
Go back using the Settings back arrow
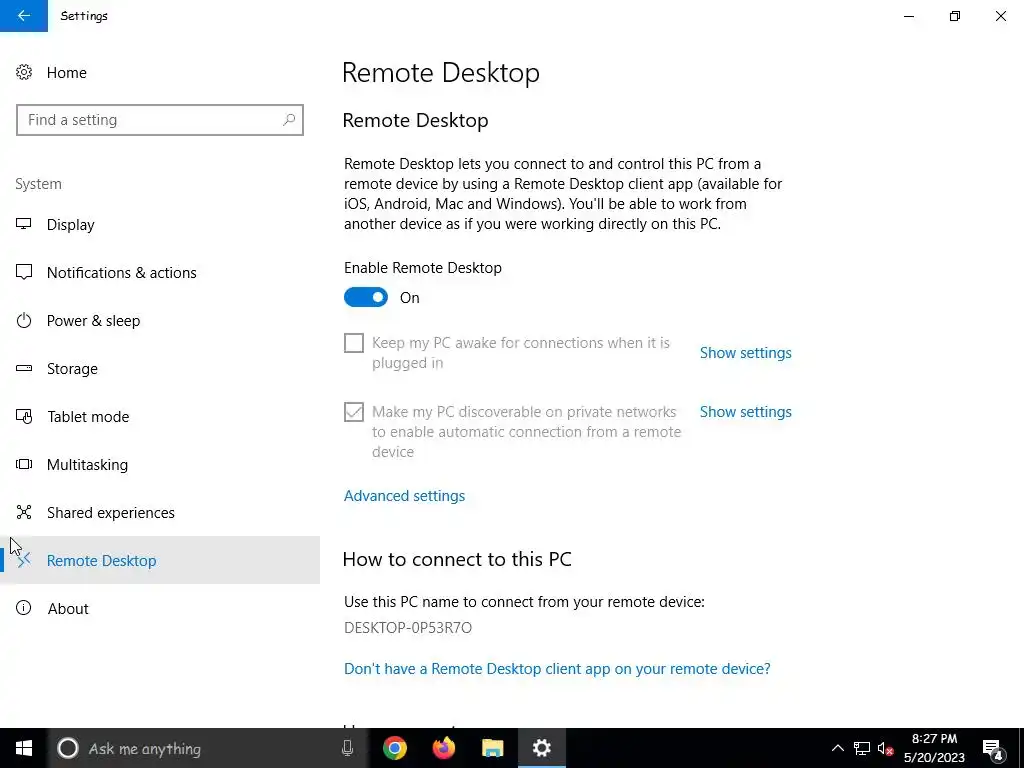click(24, 16)
